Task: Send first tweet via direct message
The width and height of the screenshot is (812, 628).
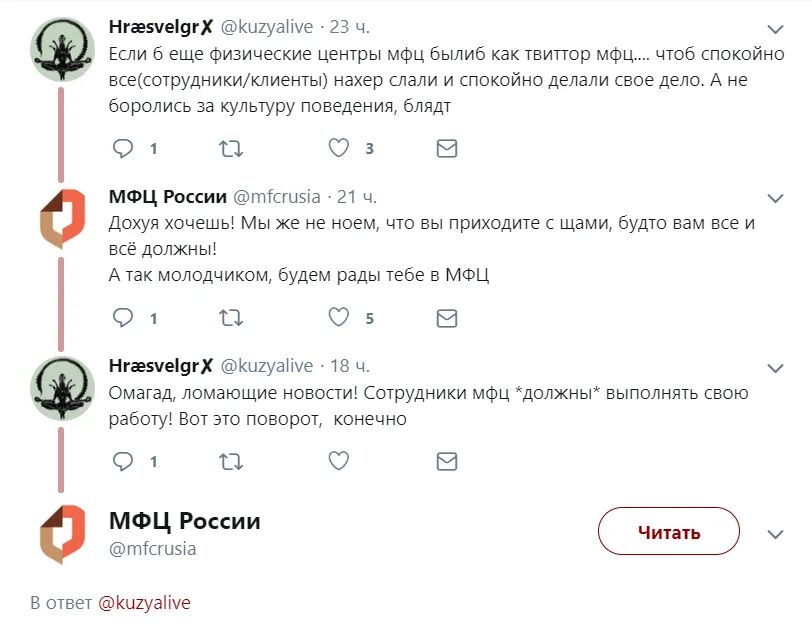Action: [447, 149]
